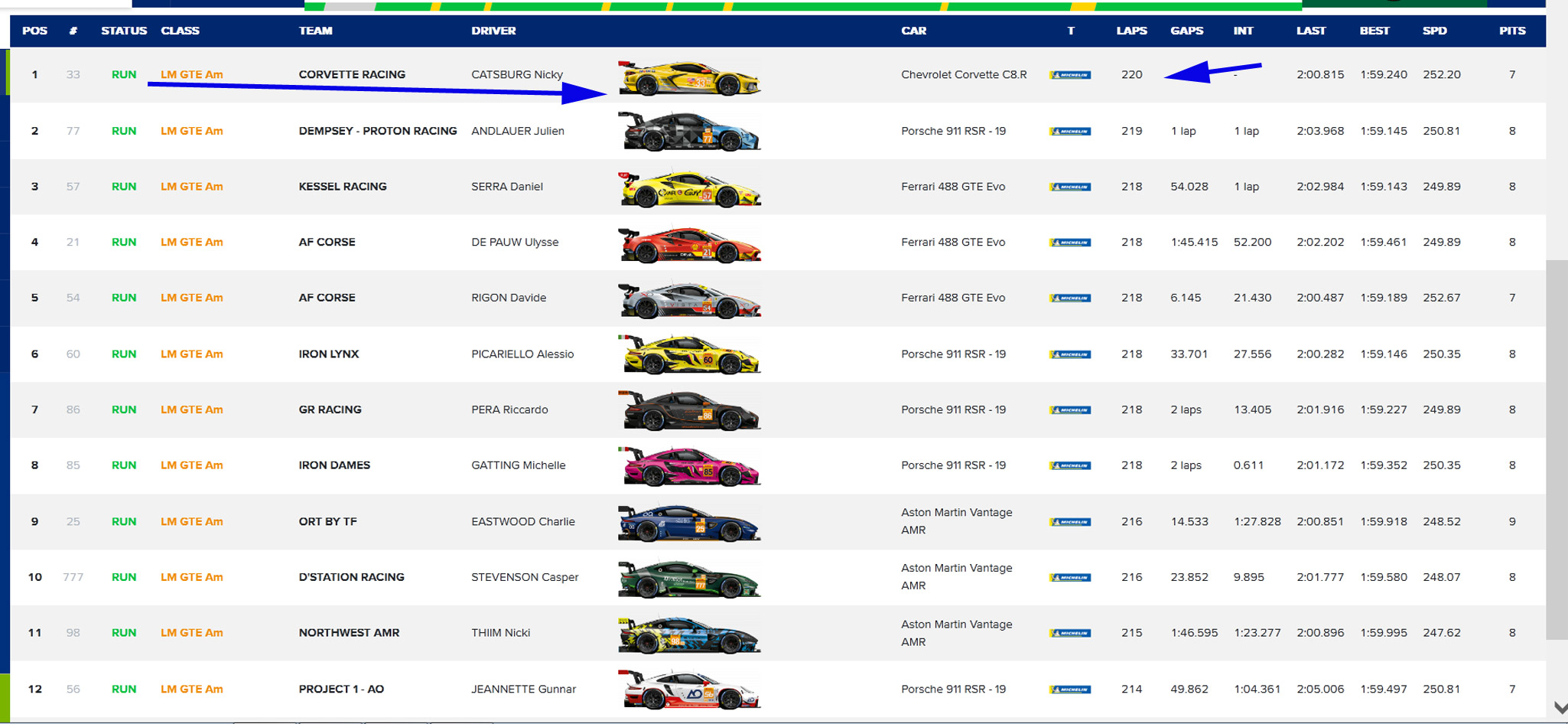Sort by the POS column header
Image resolution: width=1568 pixels, height=724 pixels.
34,31
